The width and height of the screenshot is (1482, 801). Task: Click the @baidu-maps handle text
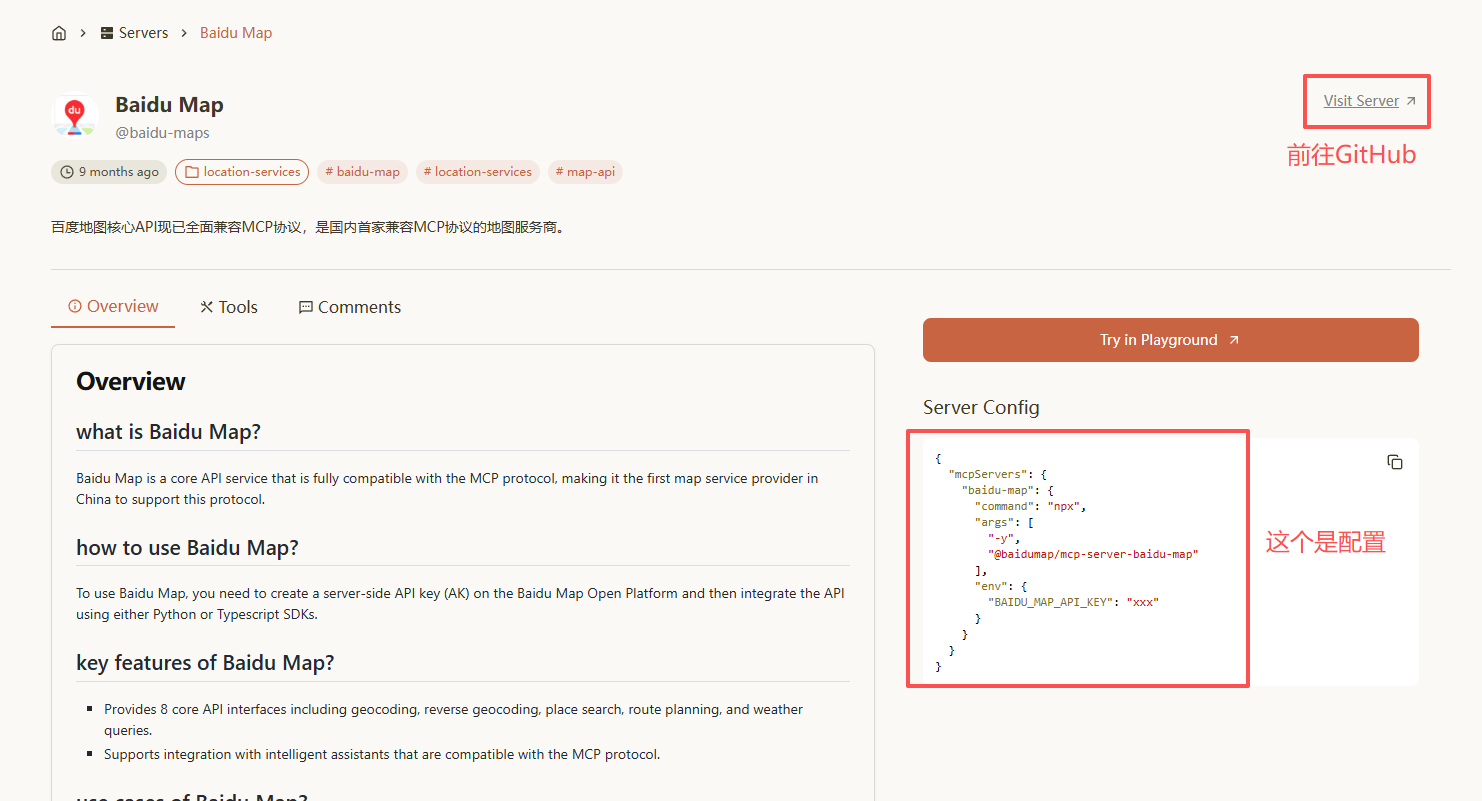coord(162,133)
